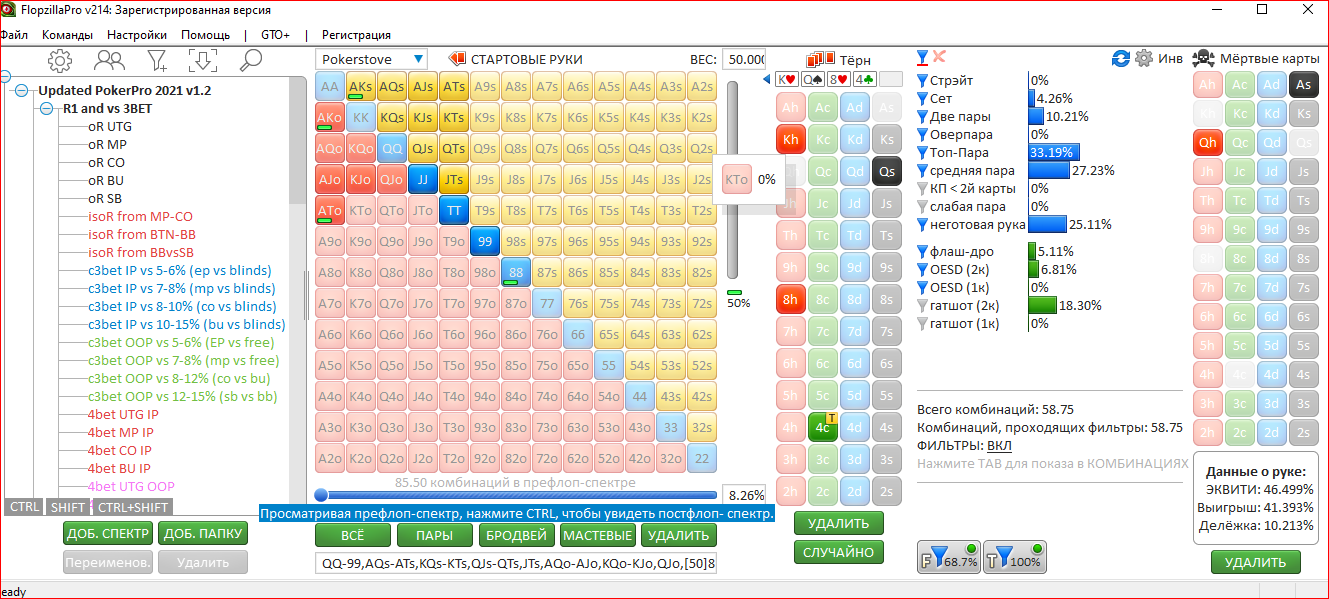
Task: Enable the слабая пара filter funnel
Action: pyautogui.click(x=923, y=206)
